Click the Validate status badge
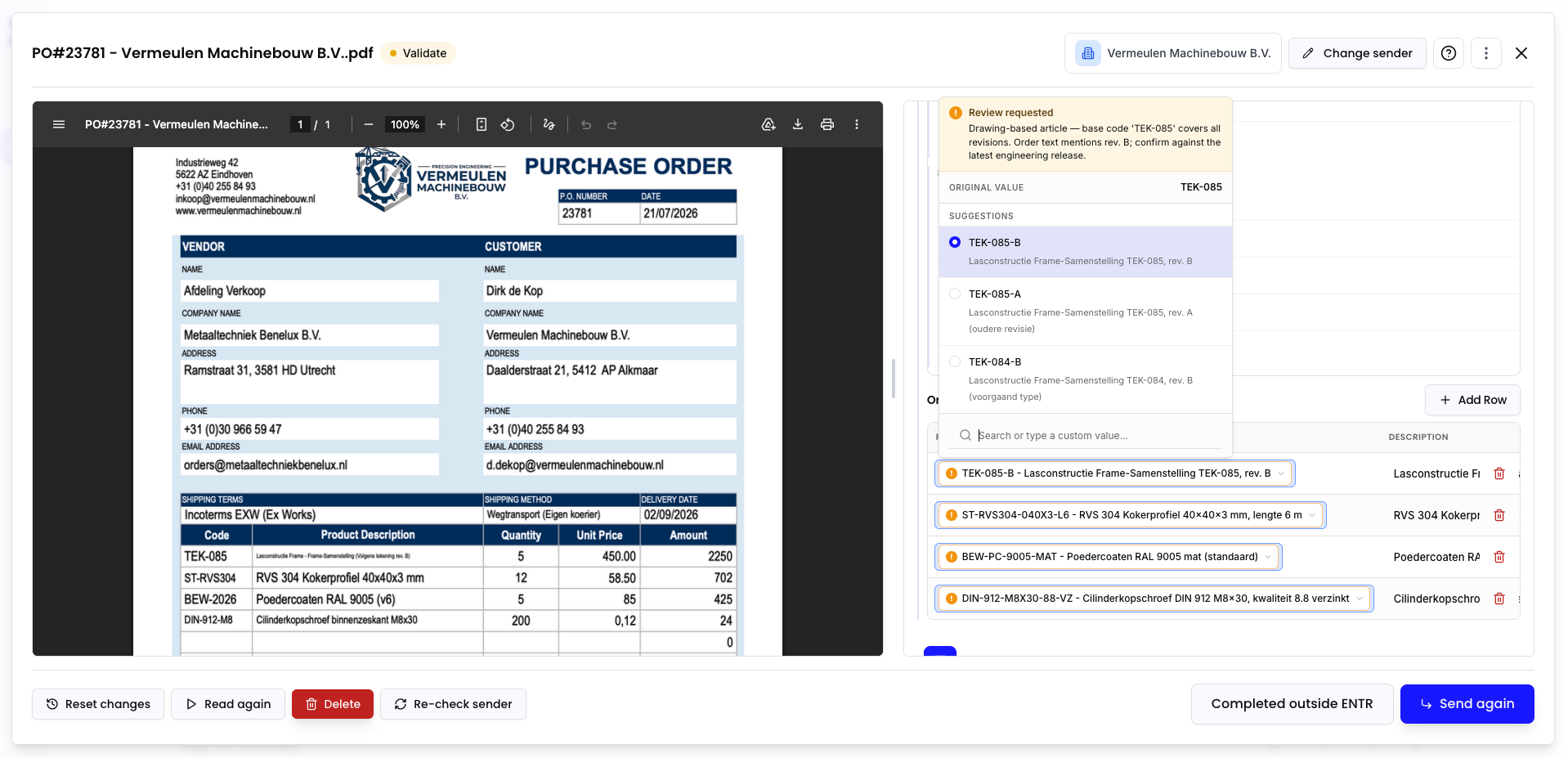The width and height of the screenshot is (1568, 758). [x=418, y=53]
